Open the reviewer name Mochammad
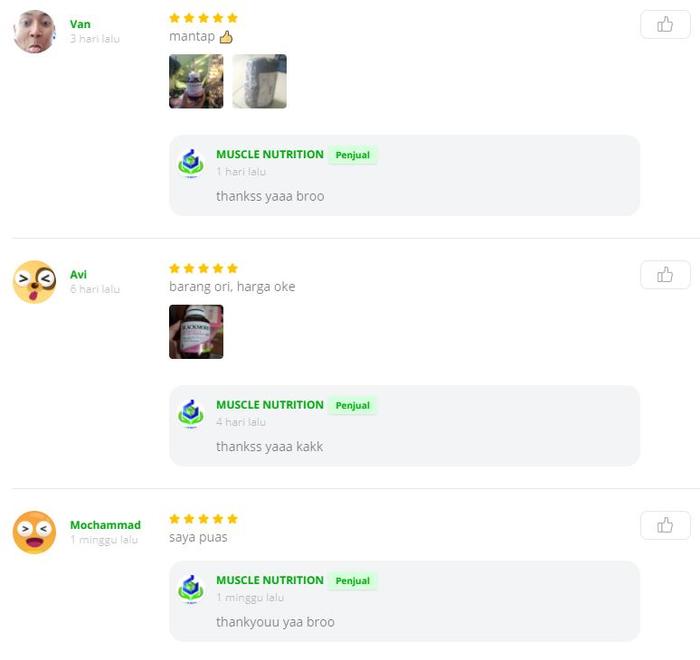This screenshot has width=700, height=660. pos(105,525)
